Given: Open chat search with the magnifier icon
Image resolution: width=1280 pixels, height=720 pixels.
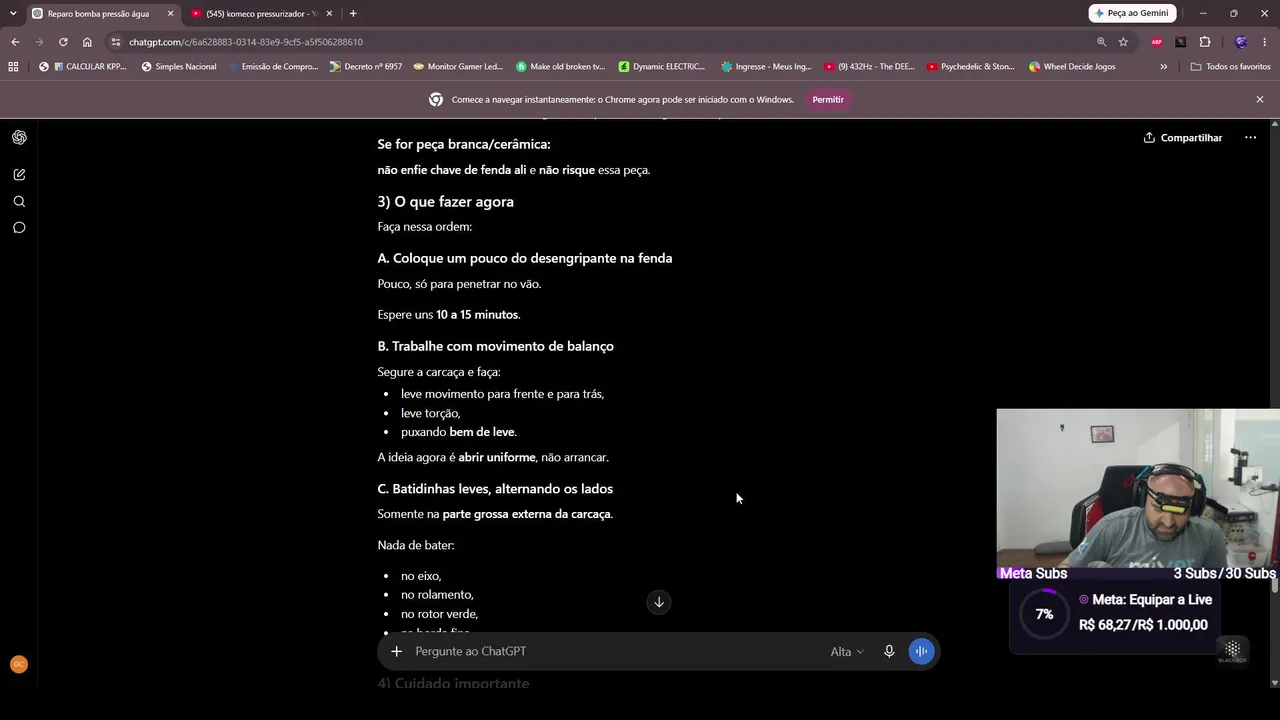Looking at the screenshot, I should pos(19,201).
